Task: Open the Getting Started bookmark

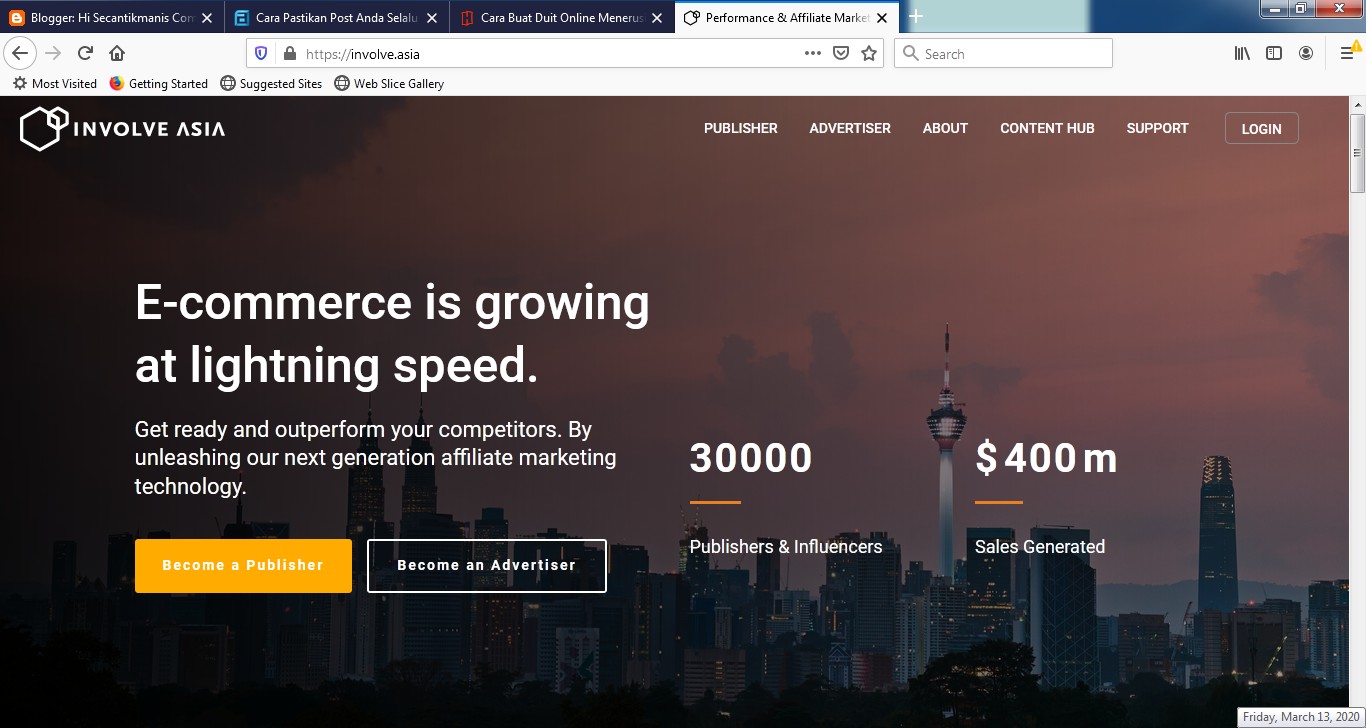Action: click(x=158, y=84)
